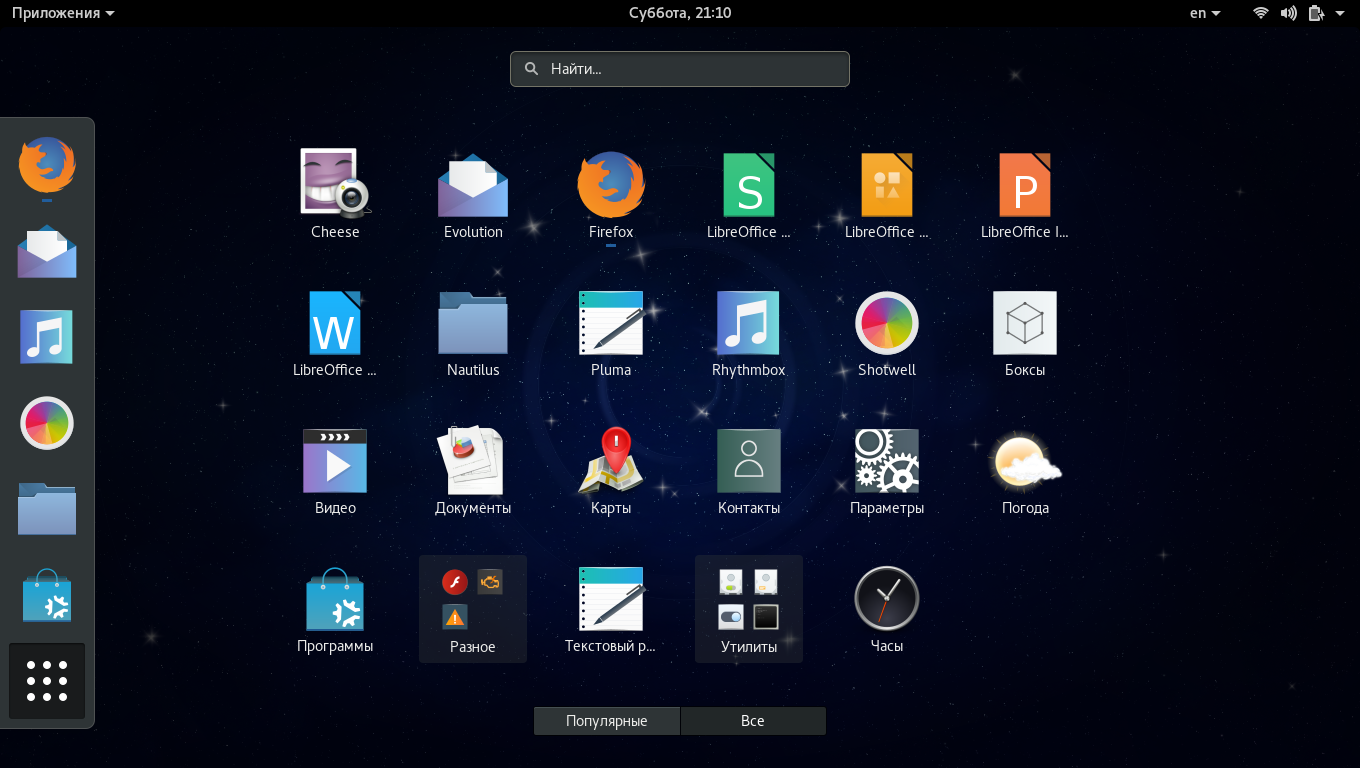Open the Контакты app
Viewport: 1360px width, 768px height.
[749, 470]
